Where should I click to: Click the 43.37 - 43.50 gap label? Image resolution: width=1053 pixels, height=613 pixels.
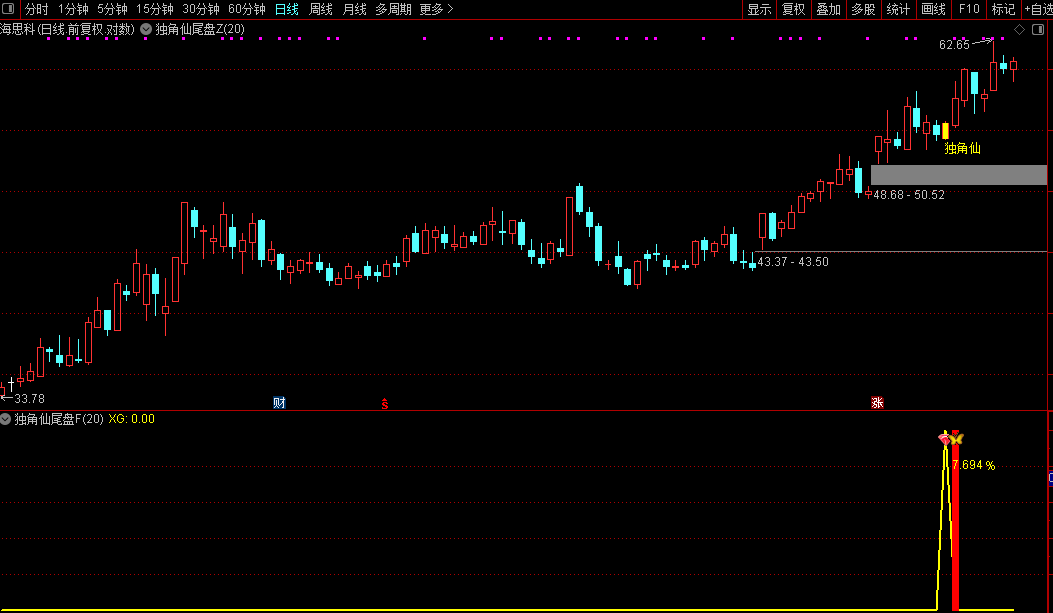[792, 262]
